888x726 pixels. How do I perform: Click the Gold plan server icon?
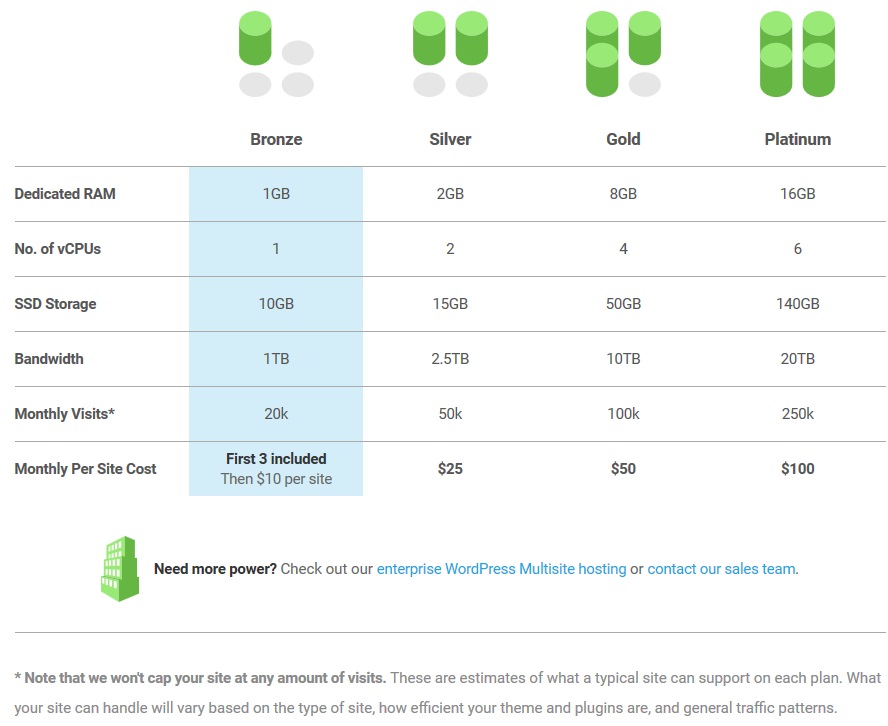624,54
